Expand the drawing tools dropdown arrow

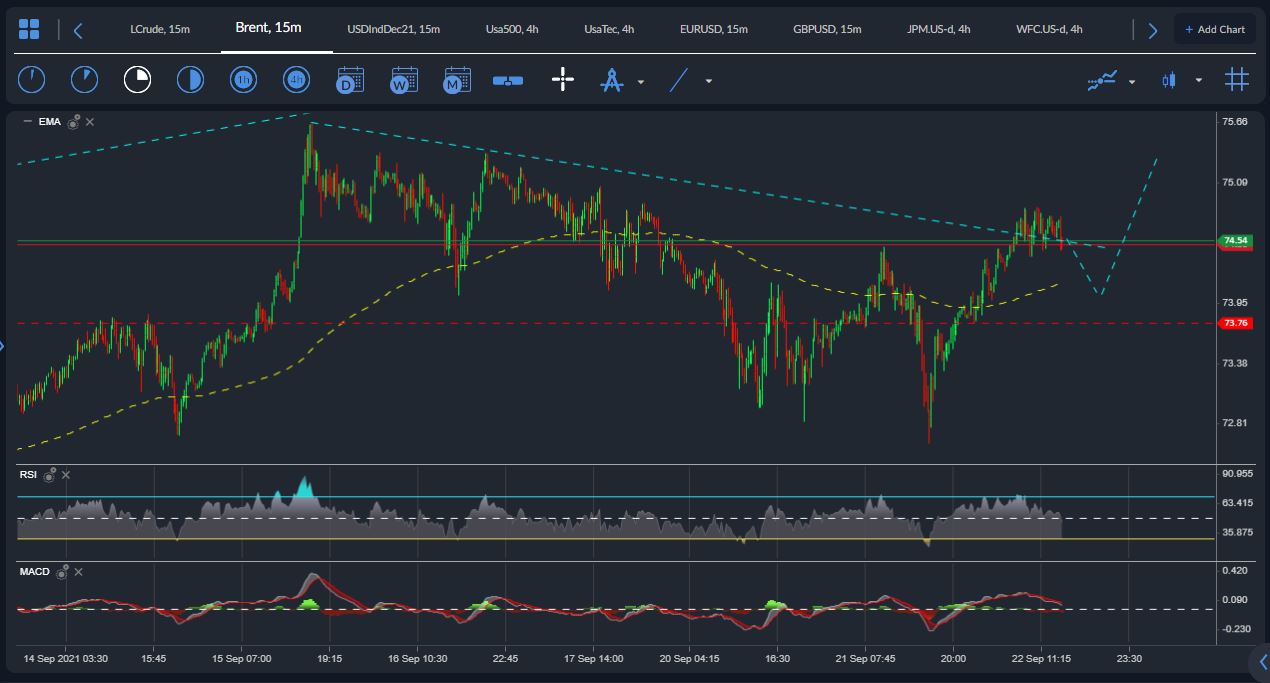click(641, 82)
